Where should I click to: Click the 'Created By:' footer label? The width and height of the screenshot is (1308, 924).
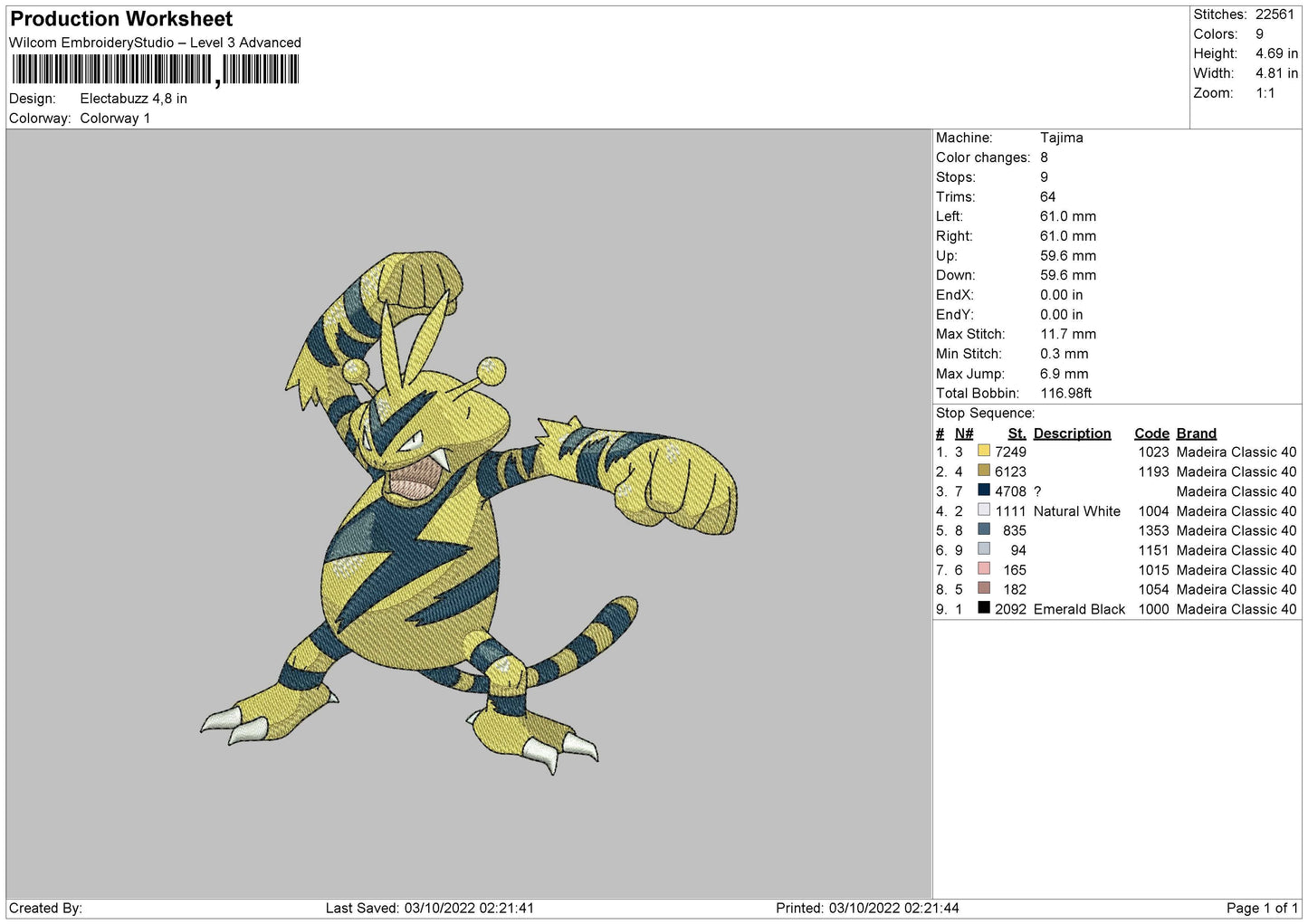pos(45,909)
